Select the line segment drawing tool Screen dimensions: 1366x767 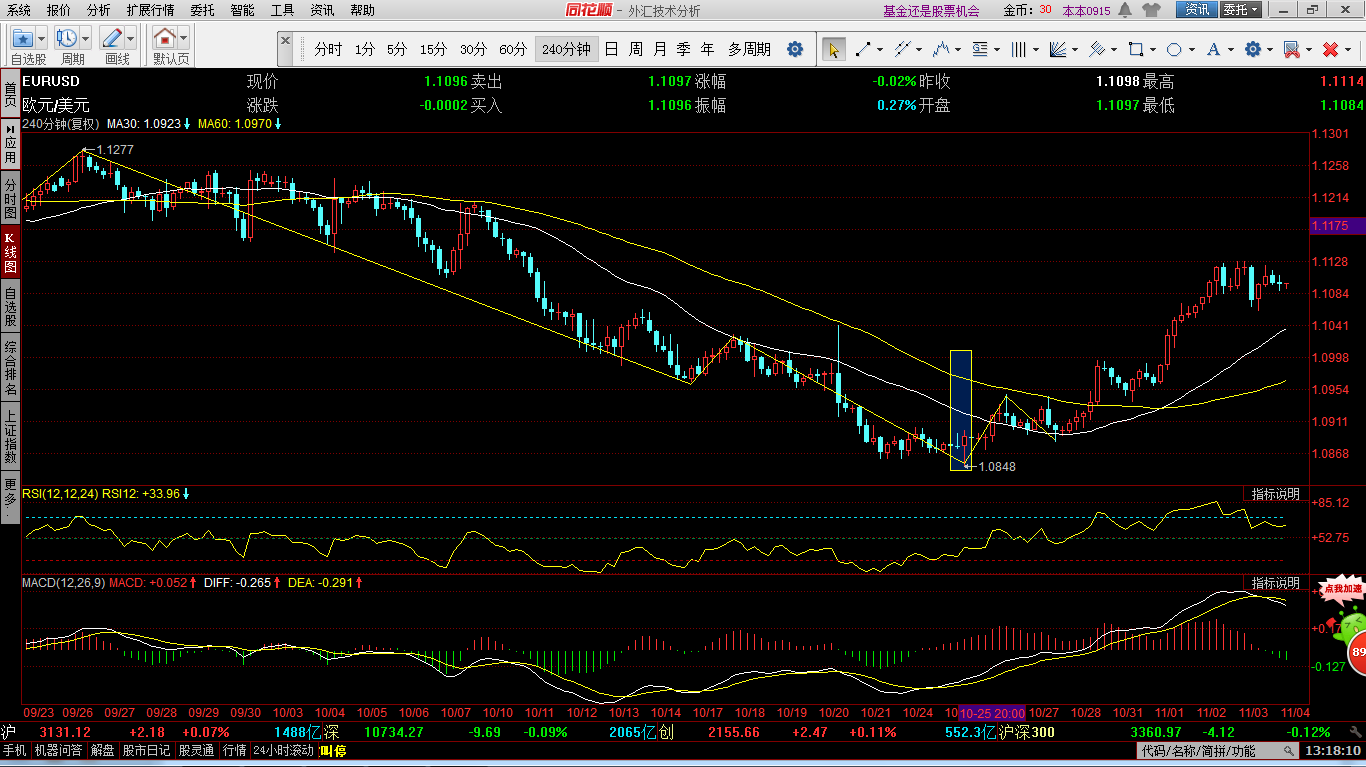[x=863, y=49]
